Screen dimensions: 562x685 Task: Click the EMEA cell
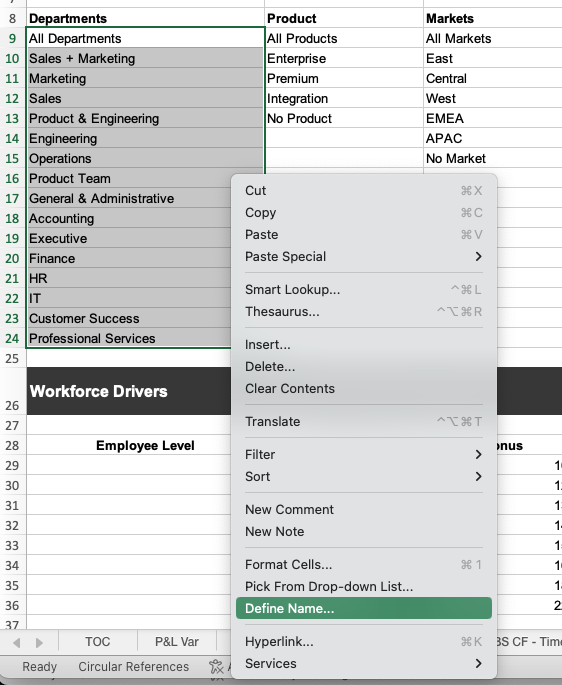coord(493,118)
